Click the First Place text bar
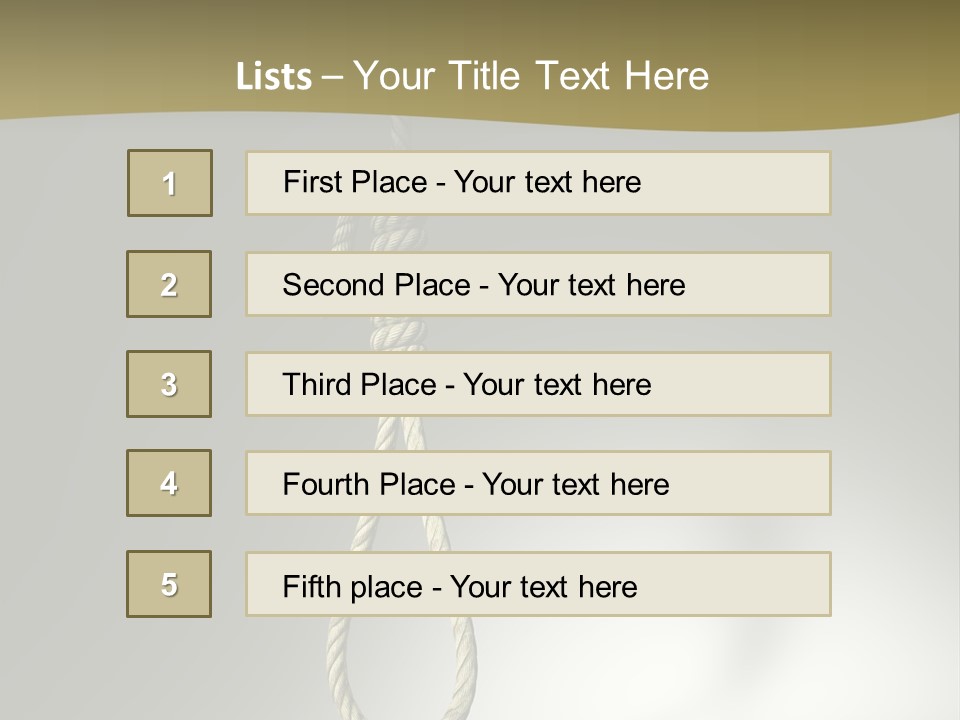Screen dimensions: 960x720 click(x=538, y=183)
